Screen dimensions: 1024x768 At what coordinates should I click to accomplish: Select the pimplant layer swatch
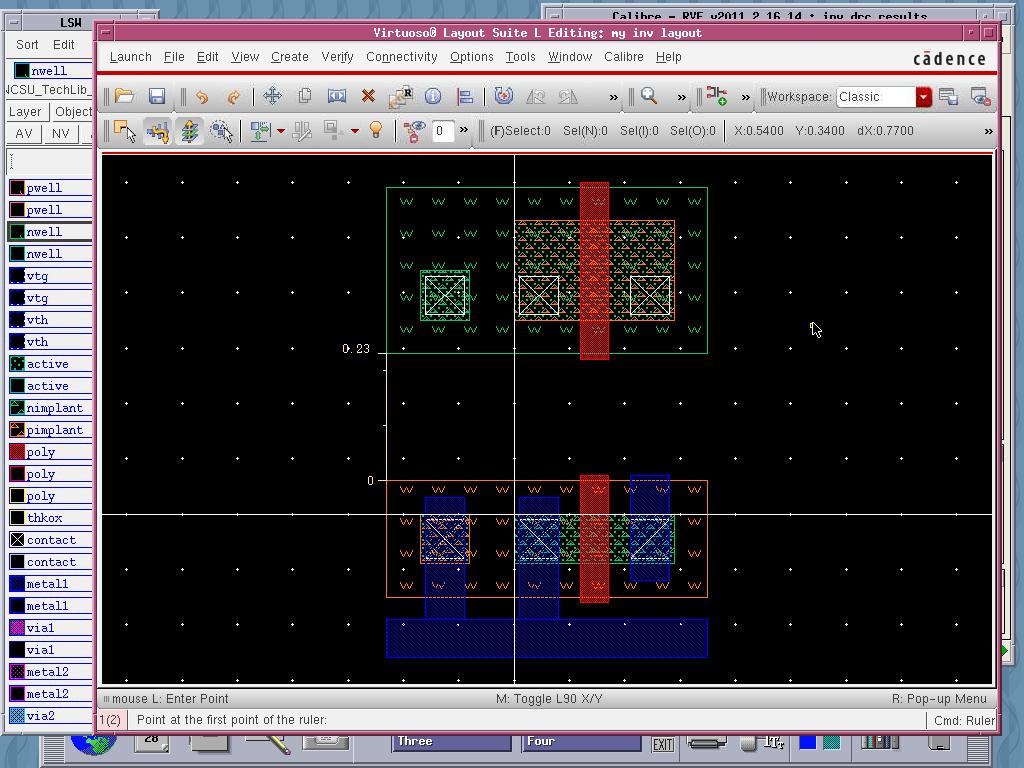pos(18,430)
